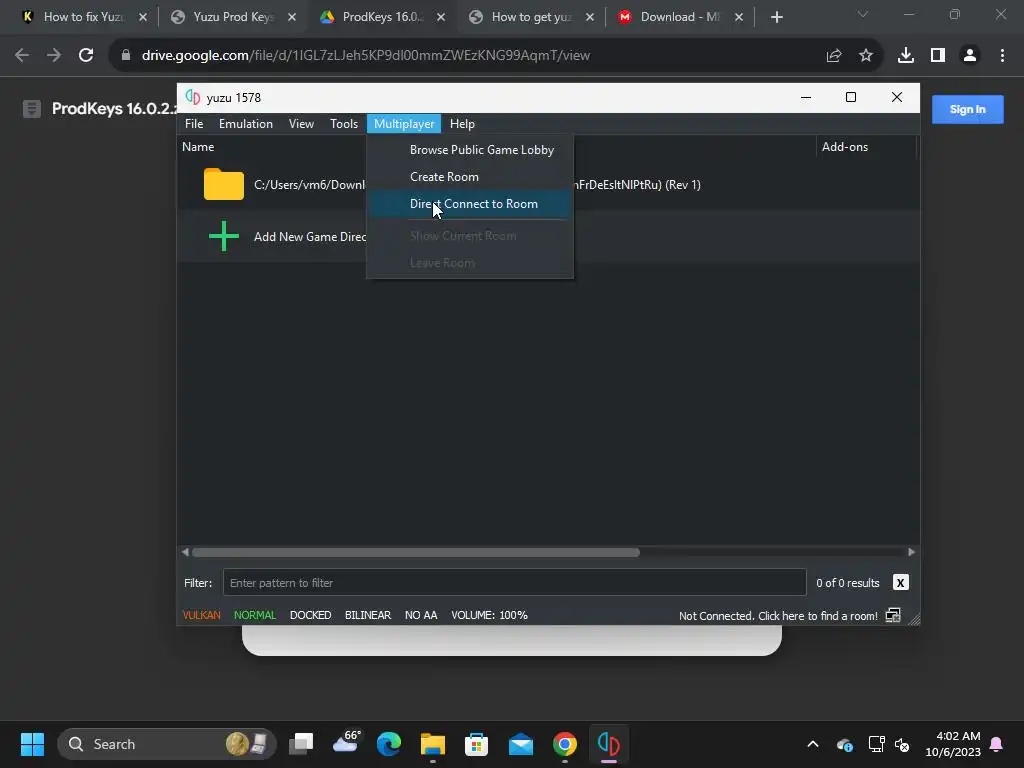Open the weather widget showing 66°
Viewport: 1024px width, 768px height.
point(346,743)
